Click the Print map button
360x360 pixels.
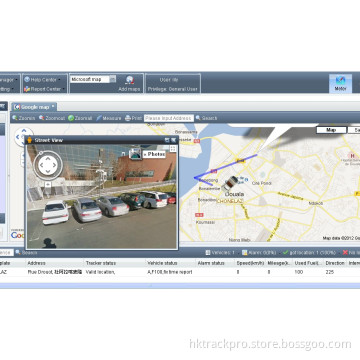point(133,118)
